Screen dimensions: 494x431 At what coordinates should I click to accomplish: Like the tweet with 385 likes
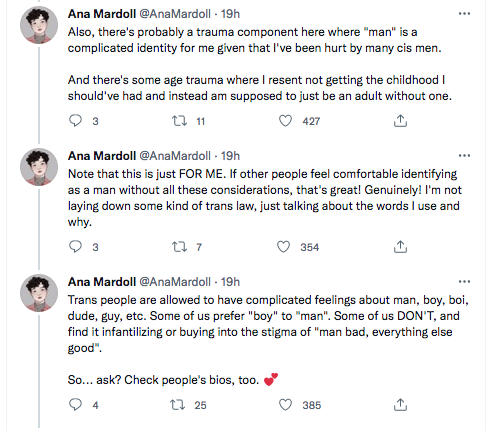[285, 405]
